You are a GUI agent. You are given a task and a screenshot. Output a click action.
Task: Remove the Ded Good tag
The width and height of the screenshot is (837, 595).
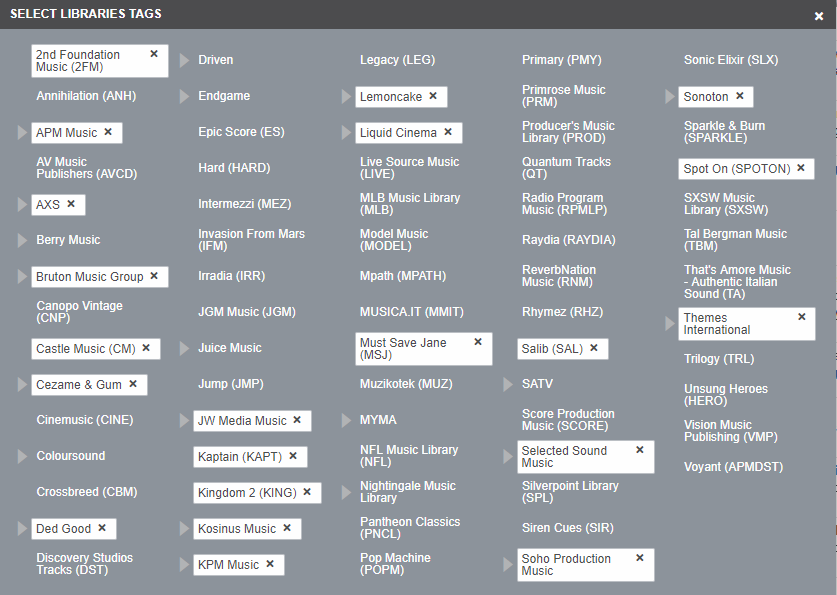pyautogui.click(x=102, y=528)
